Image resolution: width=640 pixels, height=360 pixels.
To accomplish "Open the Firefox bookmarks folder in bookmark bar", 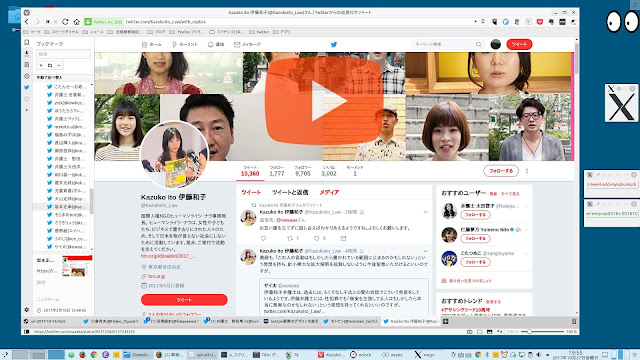I will pos(186,32).
